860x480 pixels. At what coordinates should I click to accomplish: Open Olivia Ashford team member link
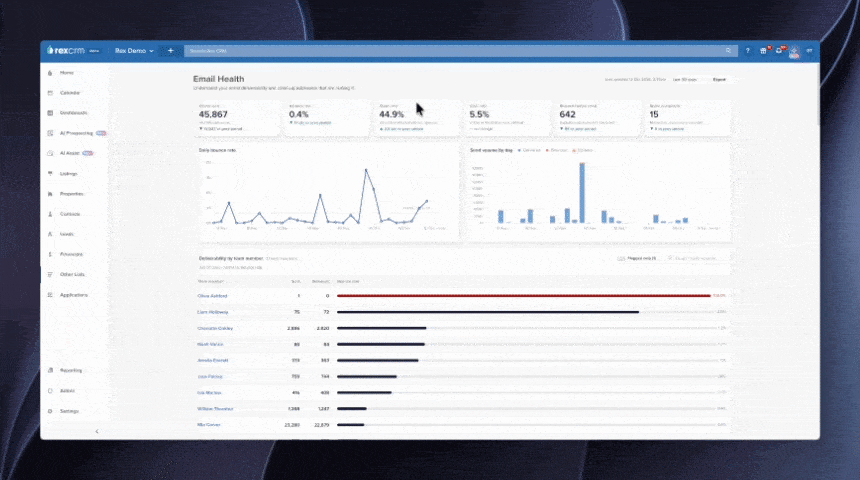212,296
